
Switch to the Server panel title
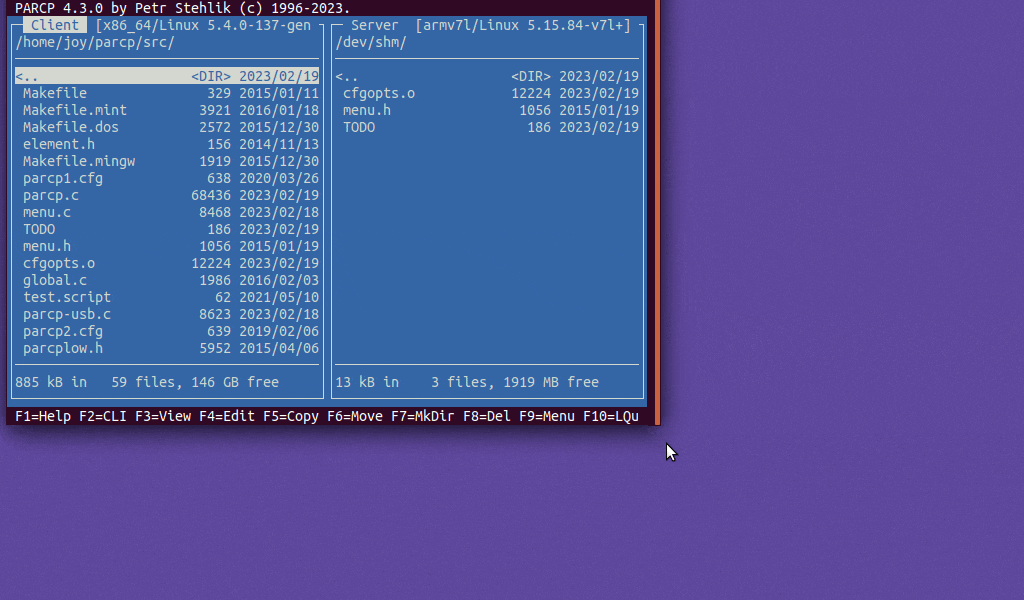coord(375,25)
